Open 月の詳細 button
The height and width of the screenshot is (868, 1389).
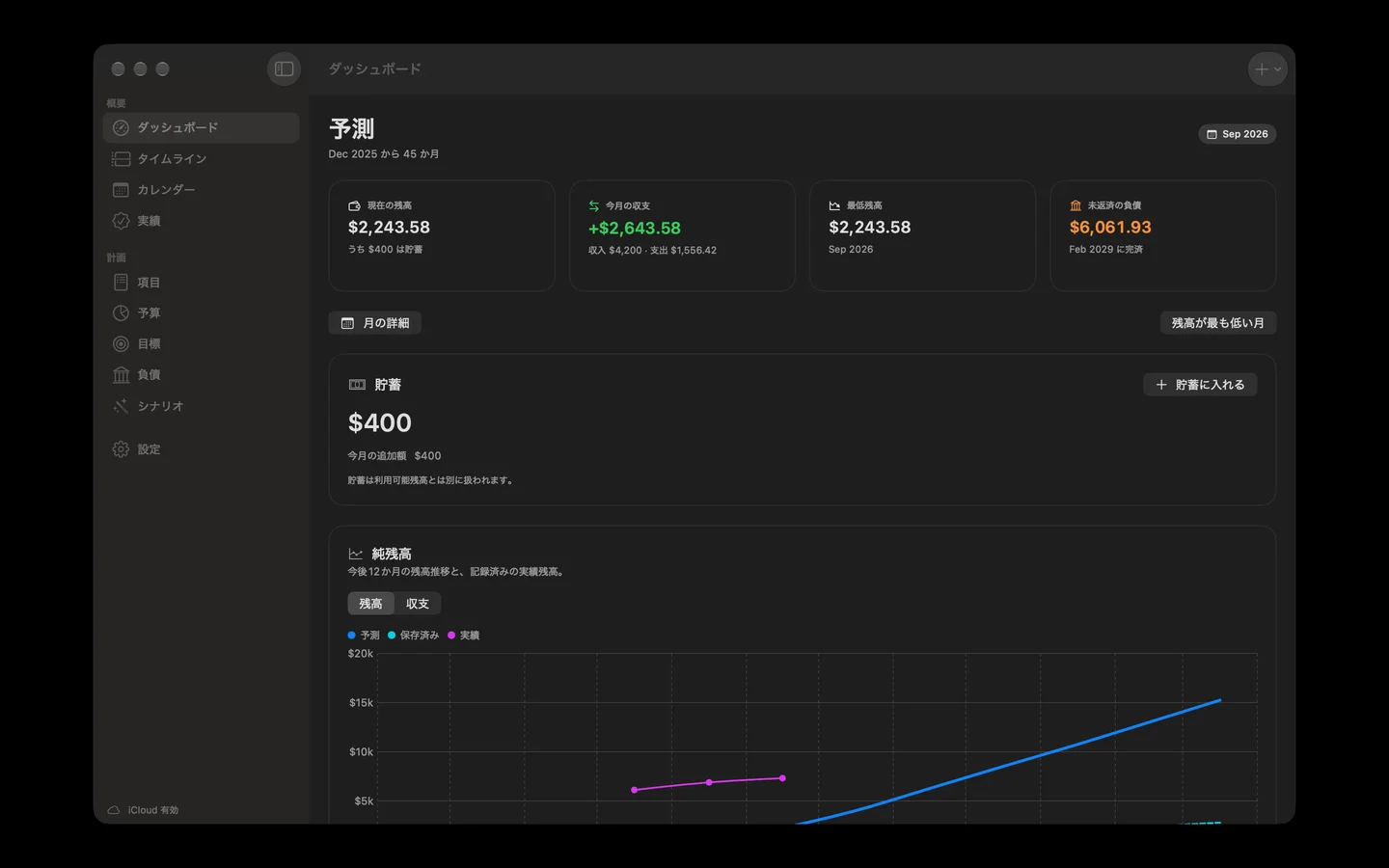374,323
